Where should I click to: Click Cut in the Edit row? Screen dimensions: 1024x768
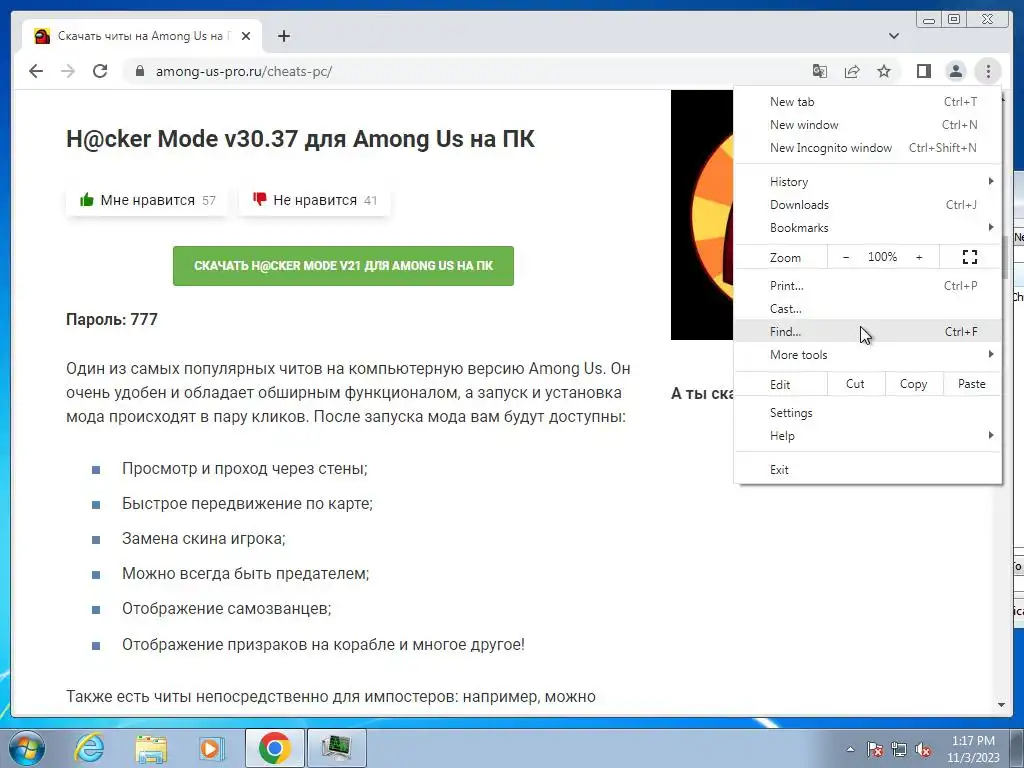tap(856, 384)
